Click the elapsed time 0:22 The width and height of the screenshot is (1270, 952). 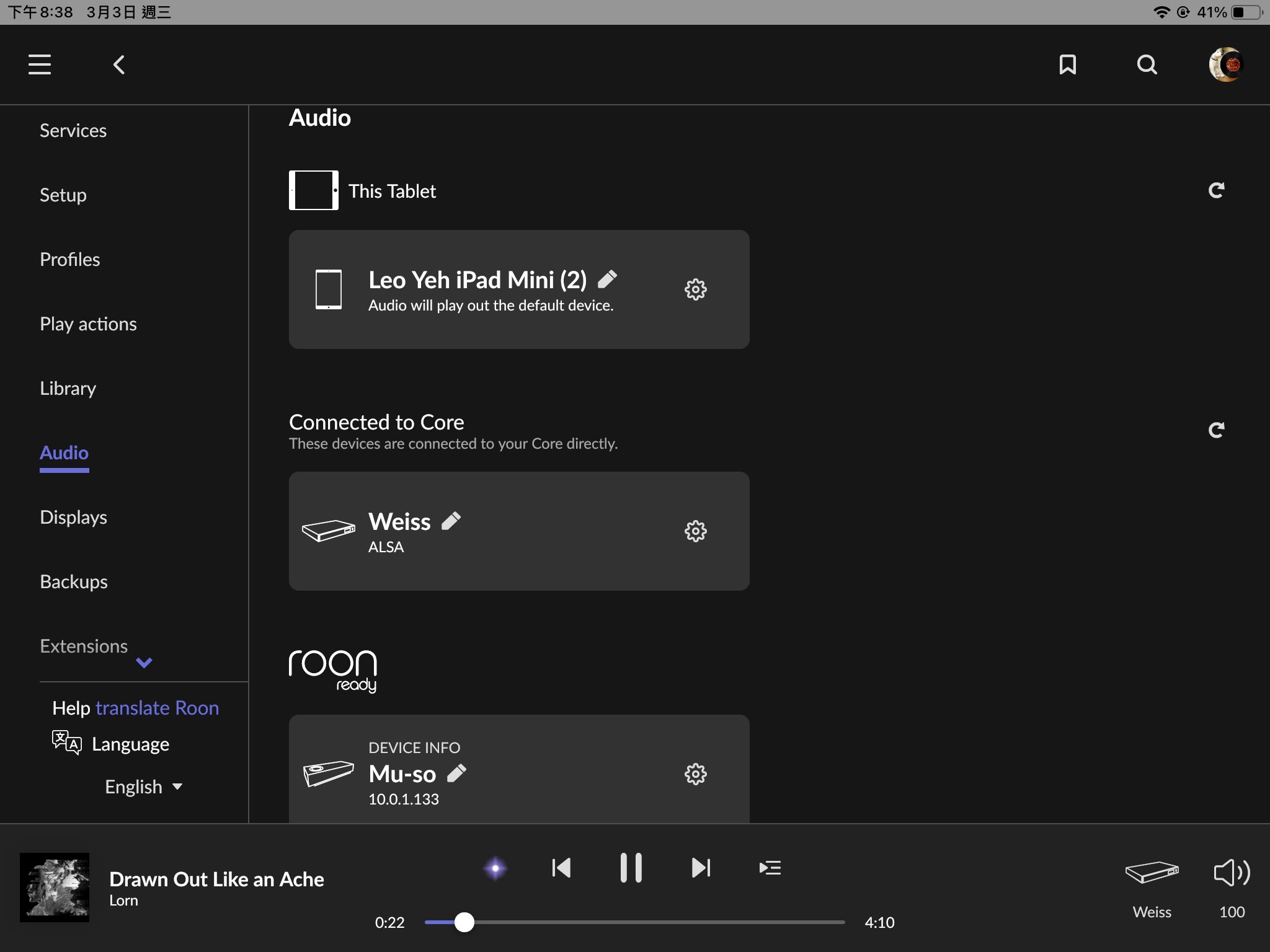[389, 922]
